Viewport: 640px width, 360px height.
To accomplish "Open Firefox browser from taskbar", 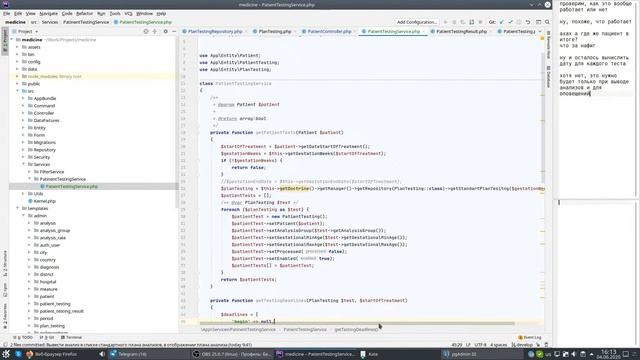I will [x=51, y=354].
